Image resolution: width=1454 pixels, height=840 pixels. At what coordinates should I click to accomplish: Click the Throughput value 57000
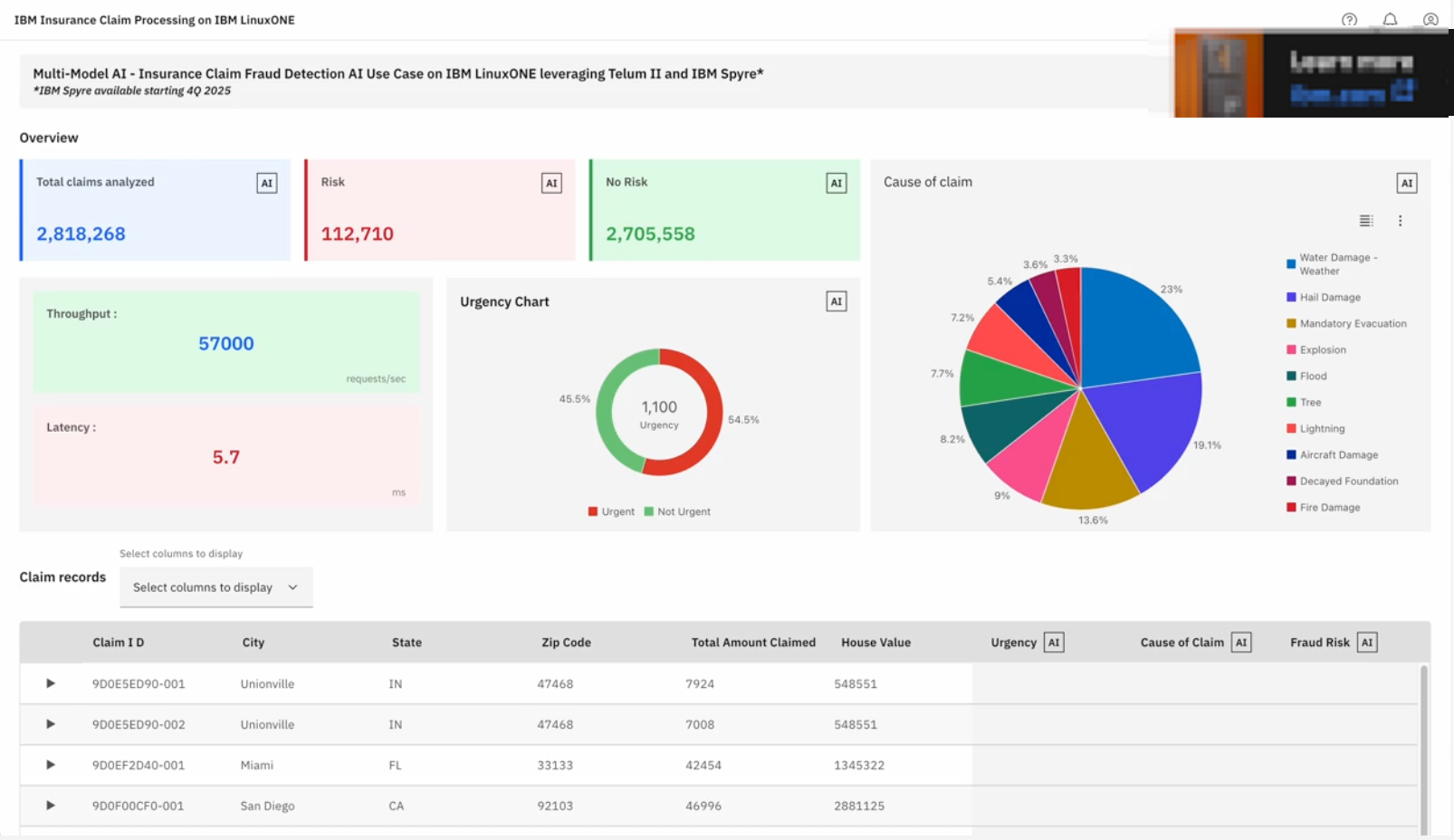(x=226, y=344)
